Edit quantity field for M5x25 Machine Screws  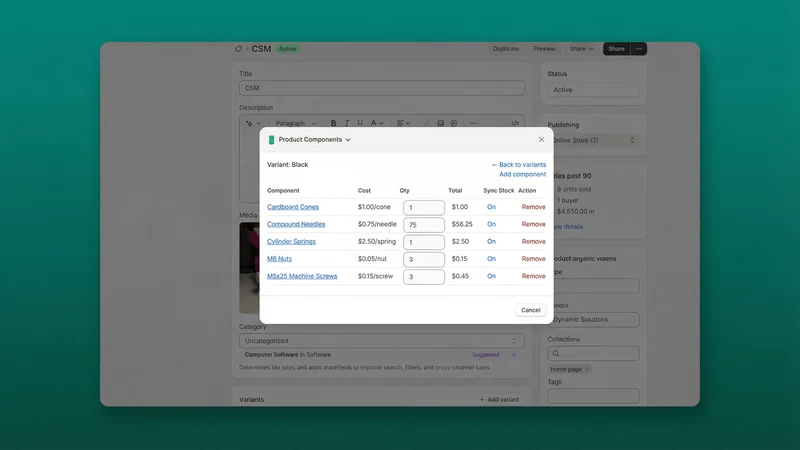(x=424, y=277)
